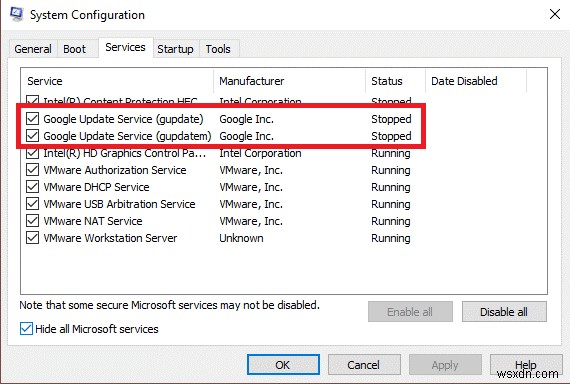Uncheck VMware Workstation Server
Screen dimensions: 570x384
click(x=32, y=238)
